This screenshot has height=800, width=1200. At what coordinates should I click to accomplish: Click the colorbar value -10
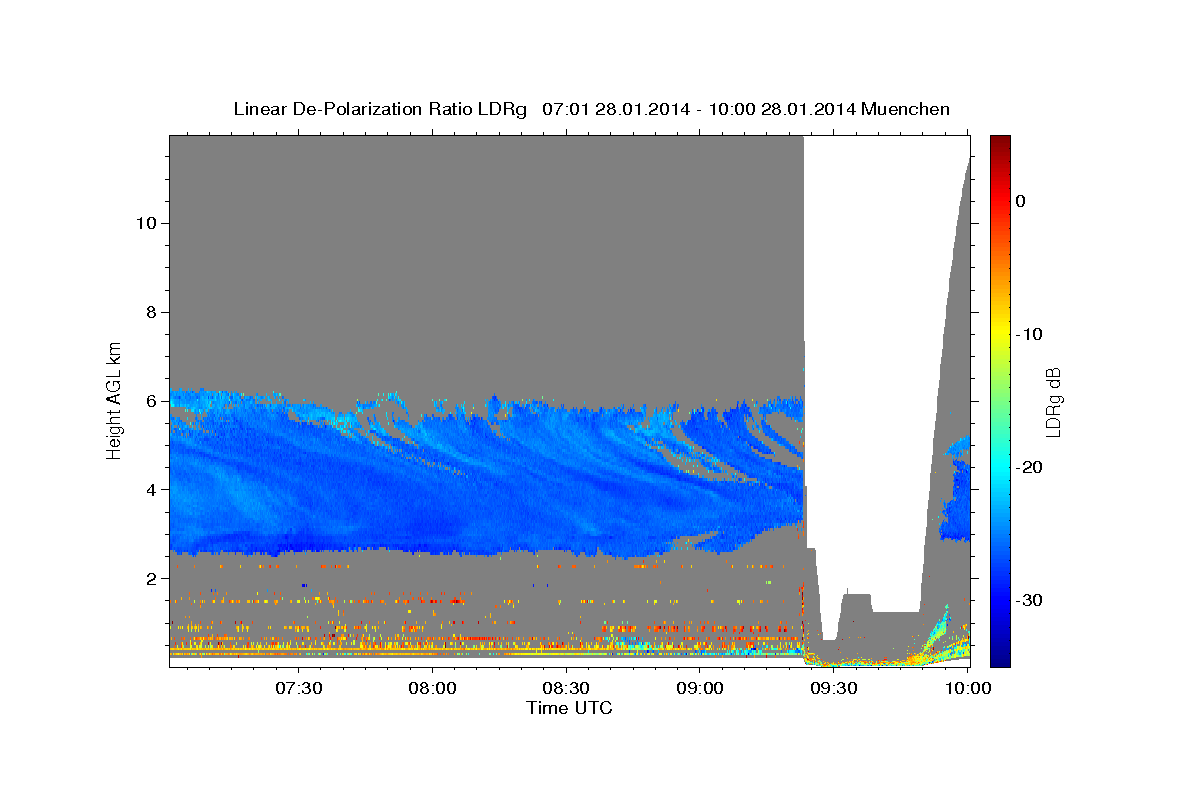point(1030,334)
